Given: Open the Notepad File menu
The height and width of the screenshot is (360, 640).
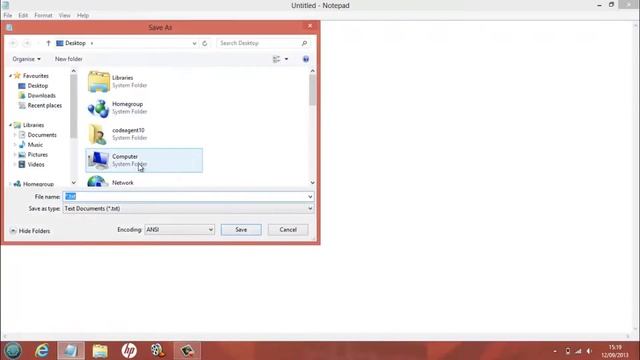Looking at the screenshot, I should click(x=8, y=16).
